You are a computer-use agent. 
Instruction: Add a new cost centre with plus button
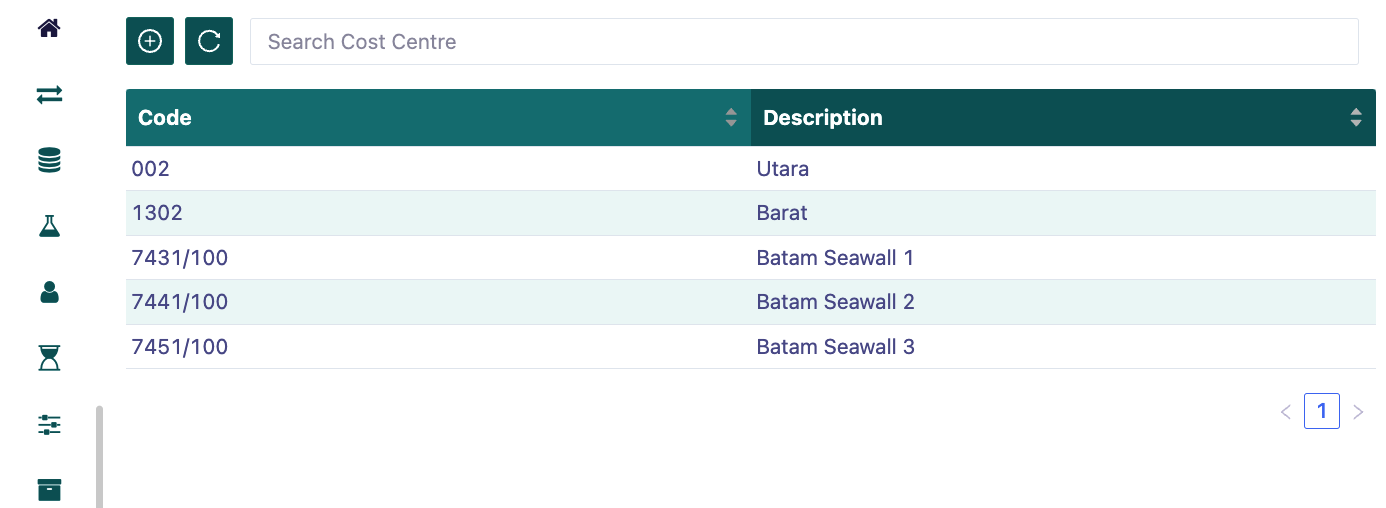point(150,41)
